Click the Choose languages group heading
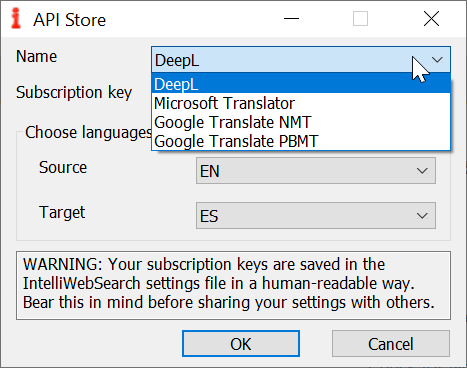Screen dimensions: 467x368 coord(89,132)
